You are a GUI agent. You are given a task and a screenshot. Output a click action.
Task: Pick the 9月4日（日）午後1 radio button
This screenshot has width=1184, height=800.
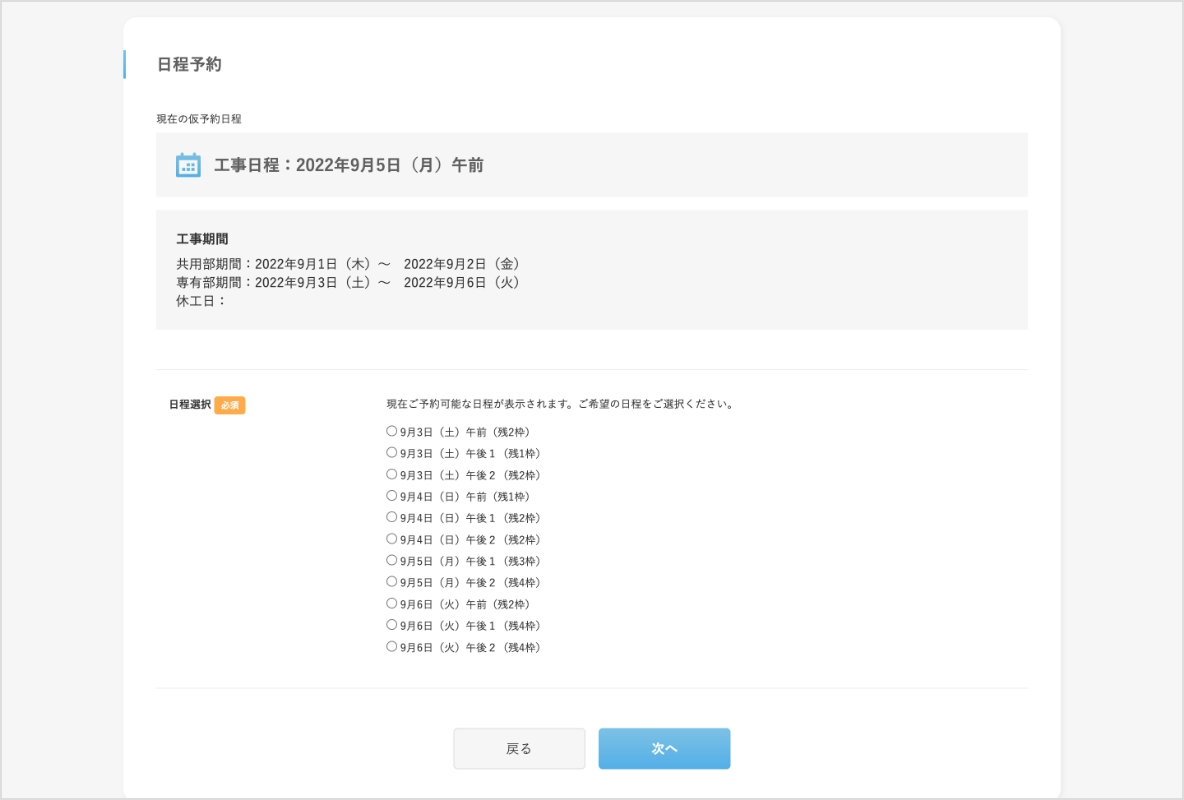pyautogui.click(x=392, y=518)
